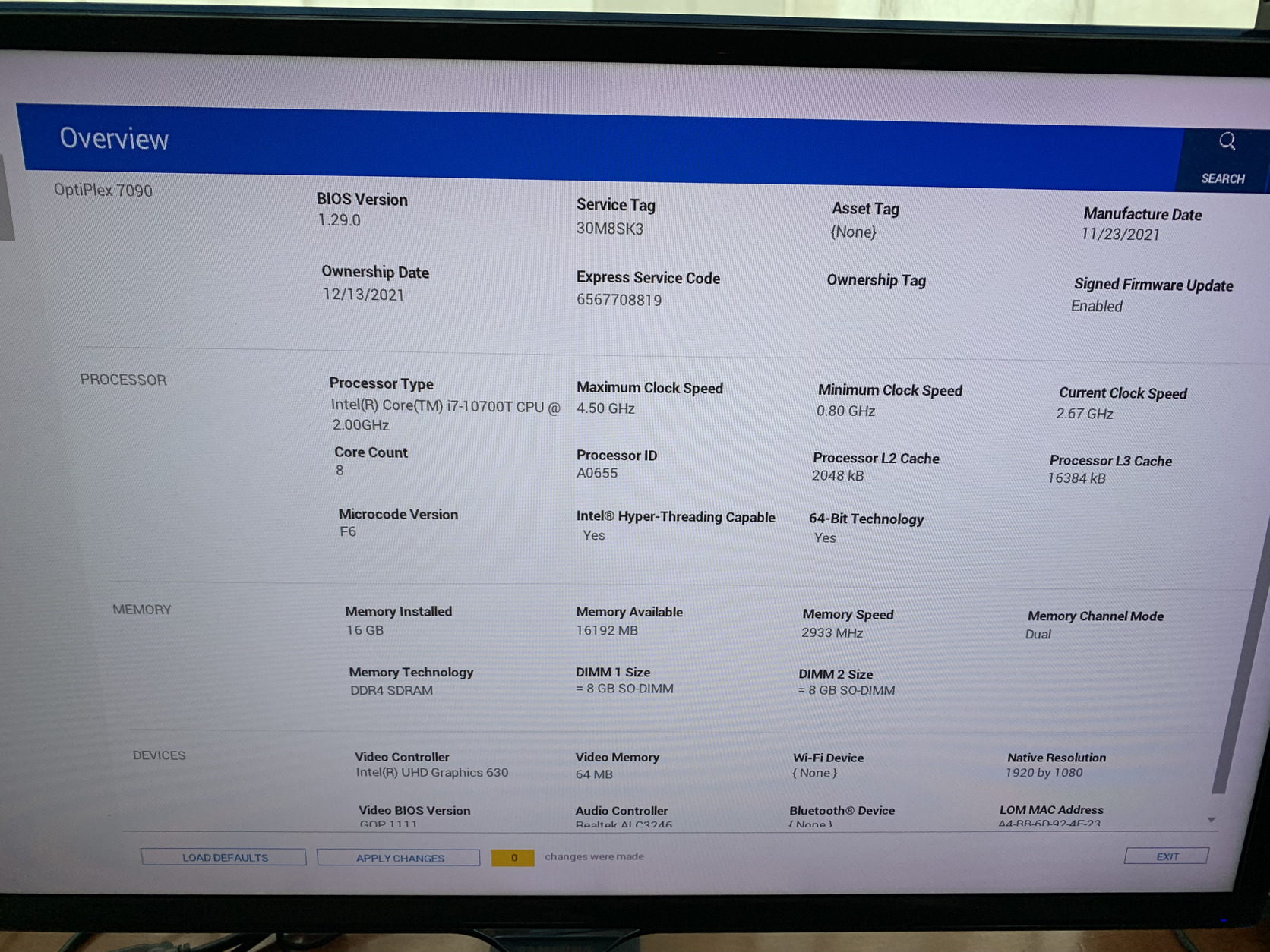Click the LOAD DEFAULTS button
This screenshot has width=1270, height=952.
[224, 857]
